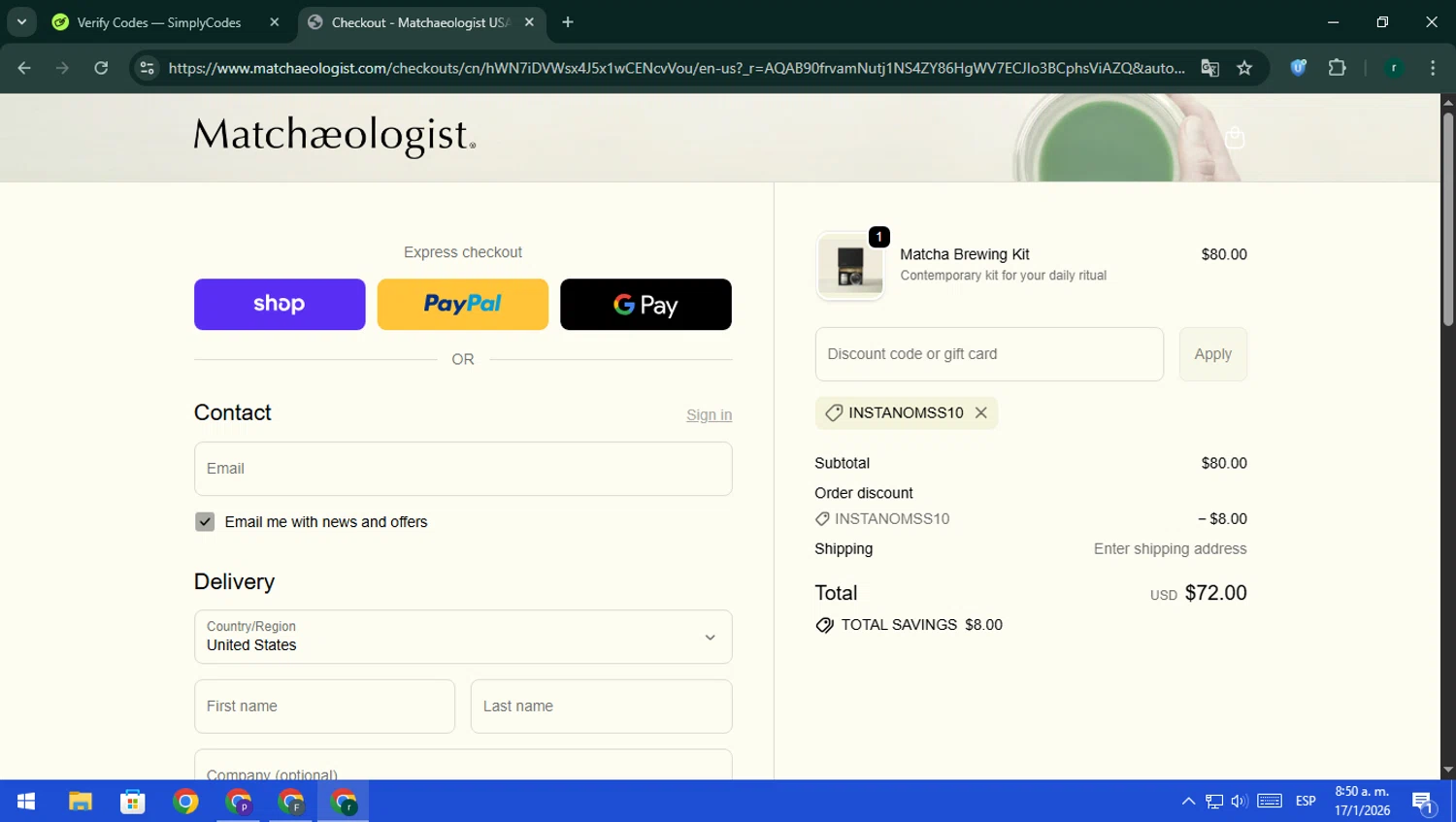Pay with Shop Pay button
The width and height of the screenshot is (1456, 822).
280,305
